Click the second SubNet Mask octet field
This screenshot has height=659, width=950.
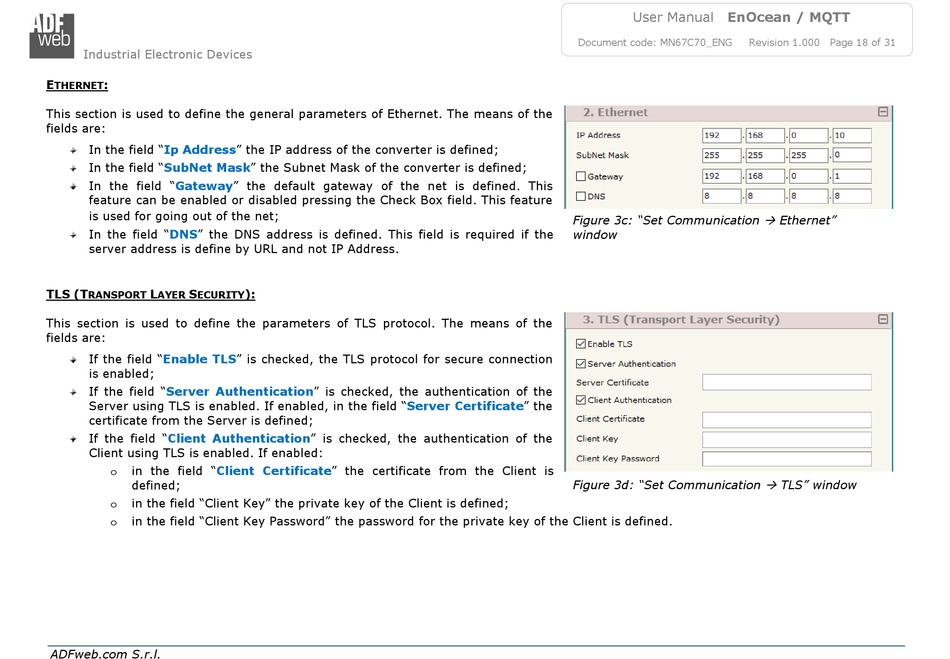[765, 155]
